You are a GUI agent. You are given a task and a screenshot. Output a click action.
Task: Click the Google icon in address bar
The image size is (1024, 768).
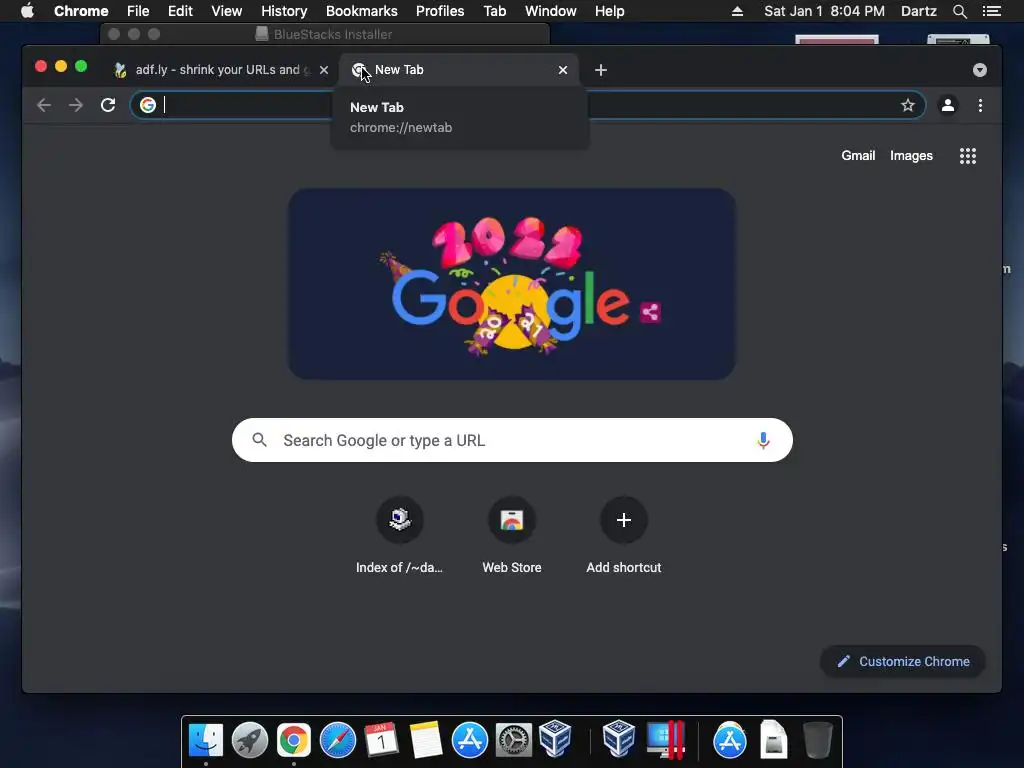tap(148, 105)
